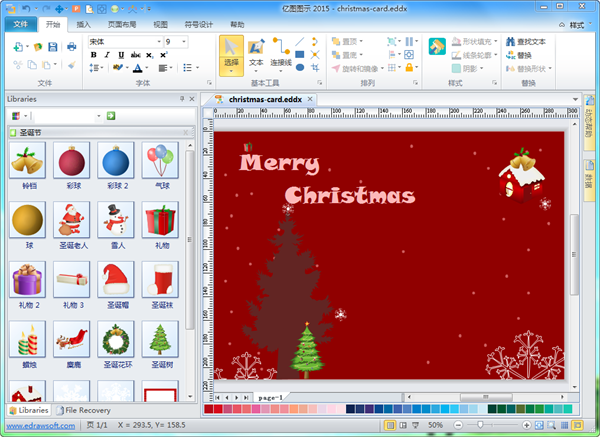Click the zoom in plus icon
The image size is (600, 437).
(527, 425)
